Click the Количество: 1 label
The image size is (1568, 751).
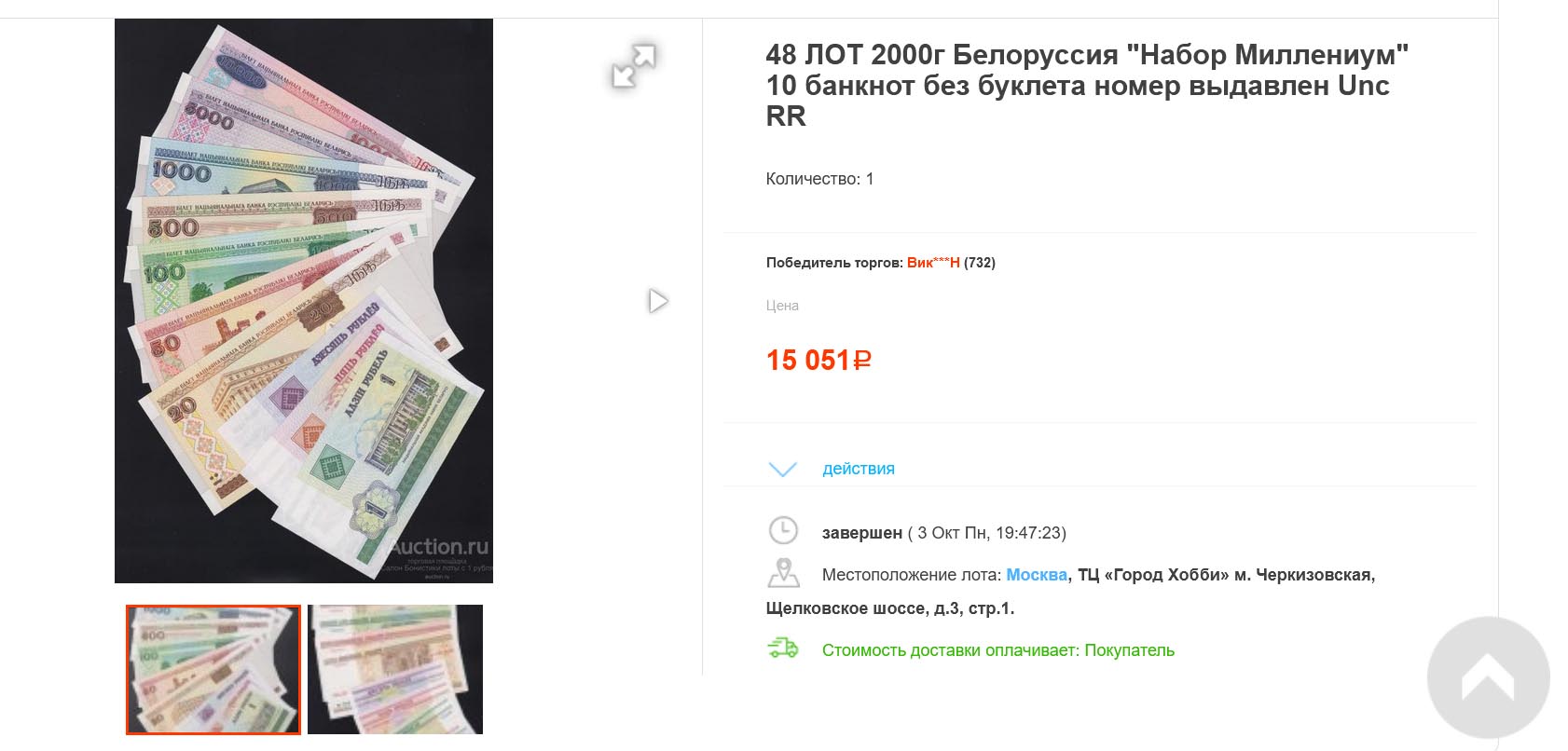click(x=819, y=179)
